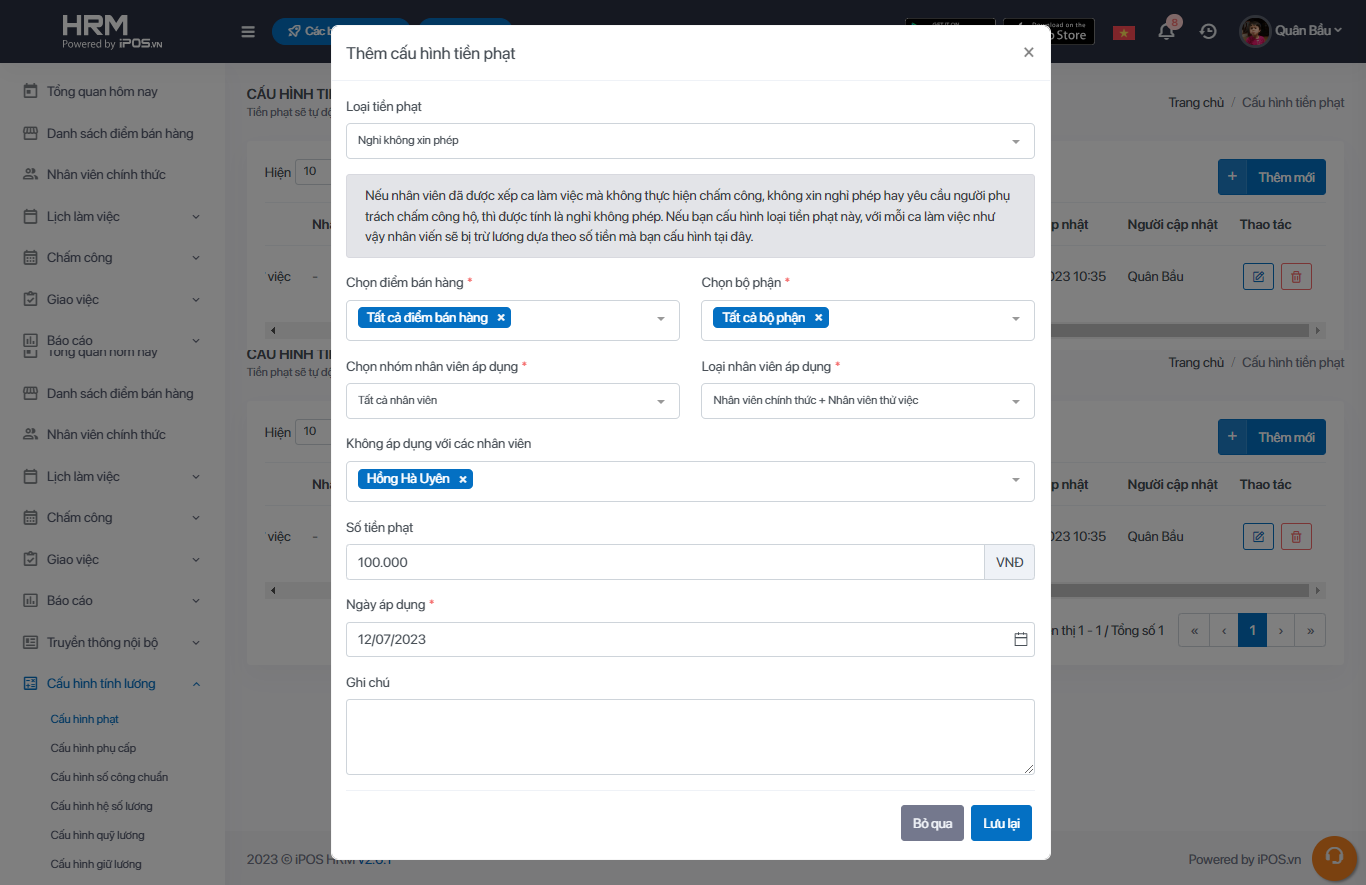Image resolution: width=1366 pixels, height=885 pixels.
Task: Close the Thêm cấu hình tiền phạt dialog
Action: click(1028, 53)
